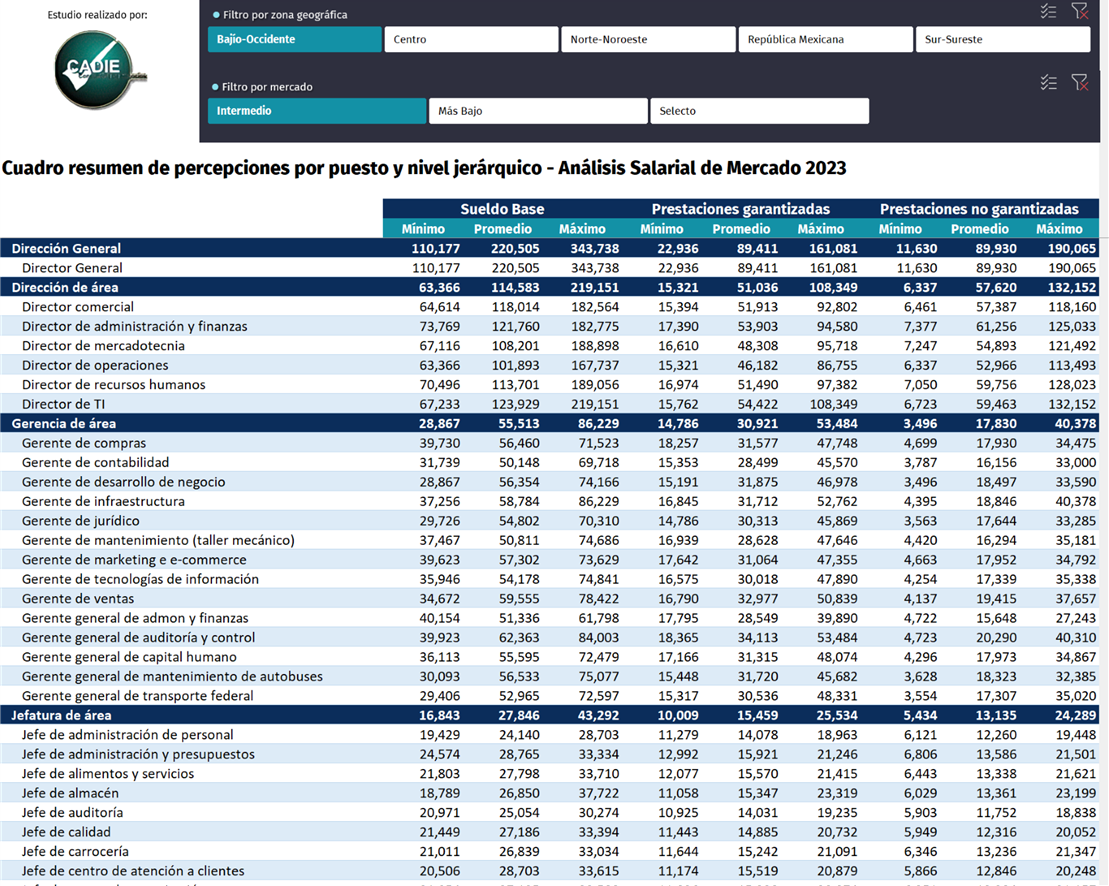Select the Sueldo Base column header
The image size is (1109, 886).
(x=502, y=209)
